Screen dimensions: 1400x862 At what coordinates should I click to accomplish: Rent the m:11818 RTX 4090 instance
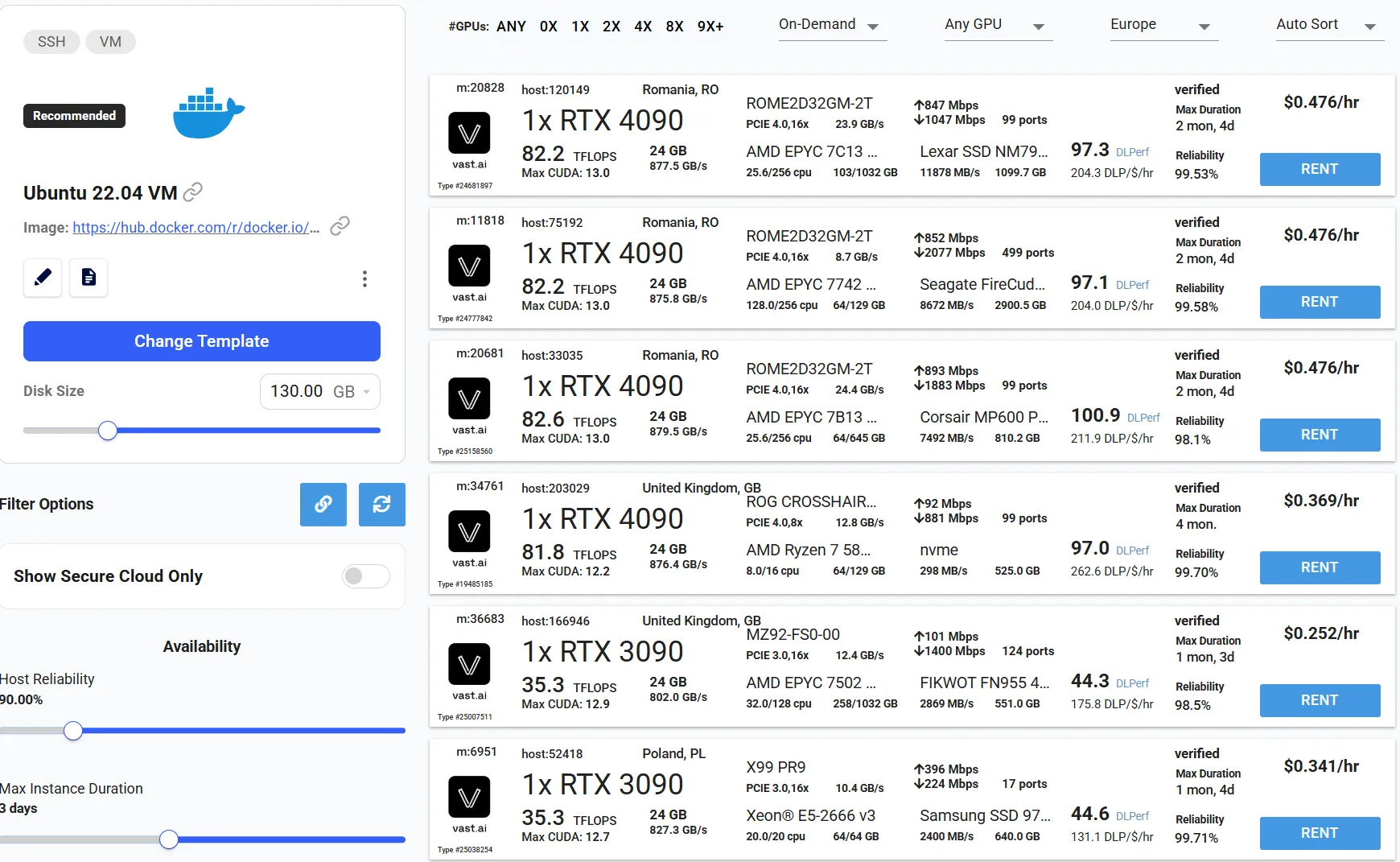point(1320,302)
